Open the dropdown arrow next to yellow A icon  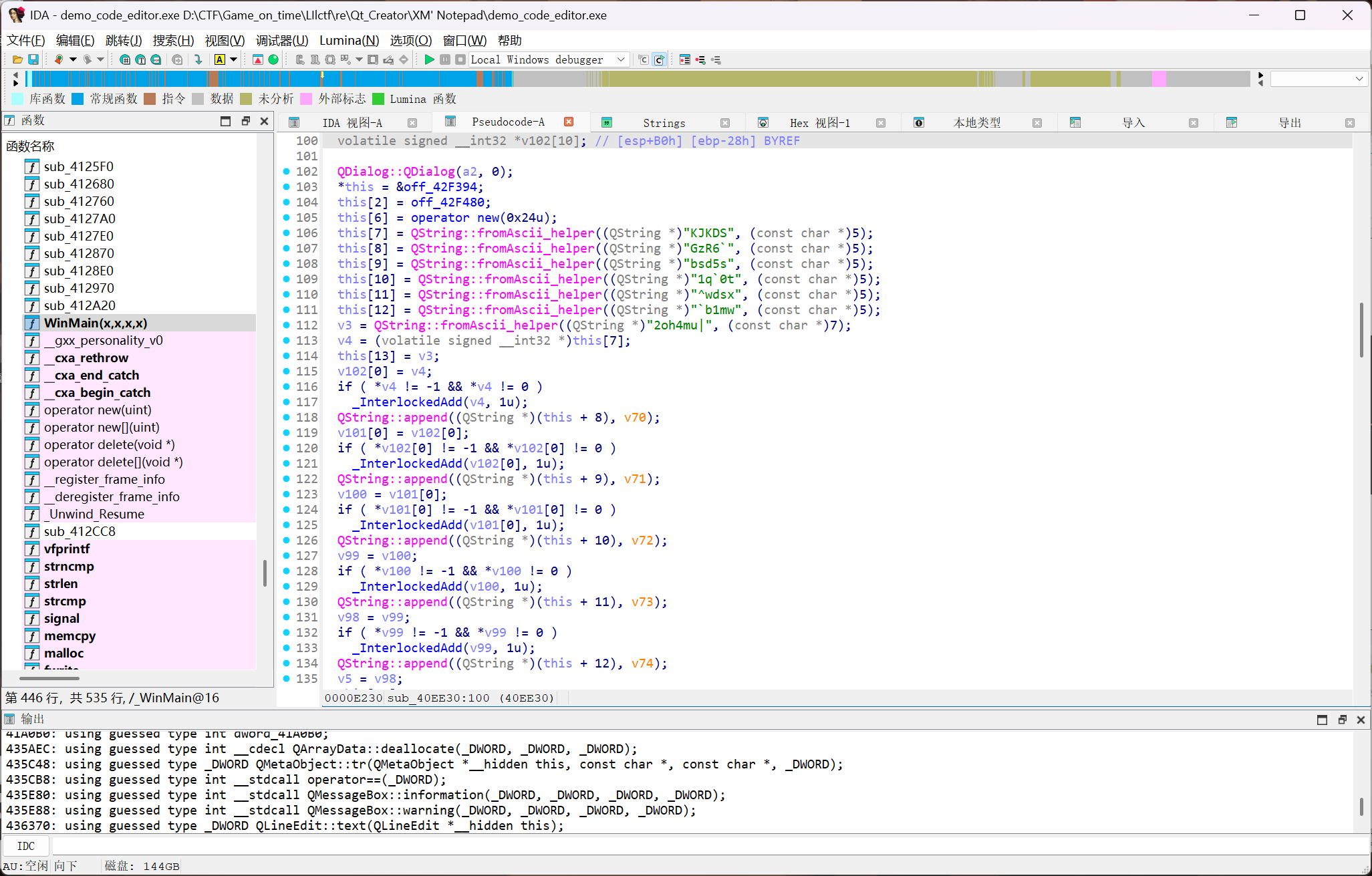pos(233,59)
